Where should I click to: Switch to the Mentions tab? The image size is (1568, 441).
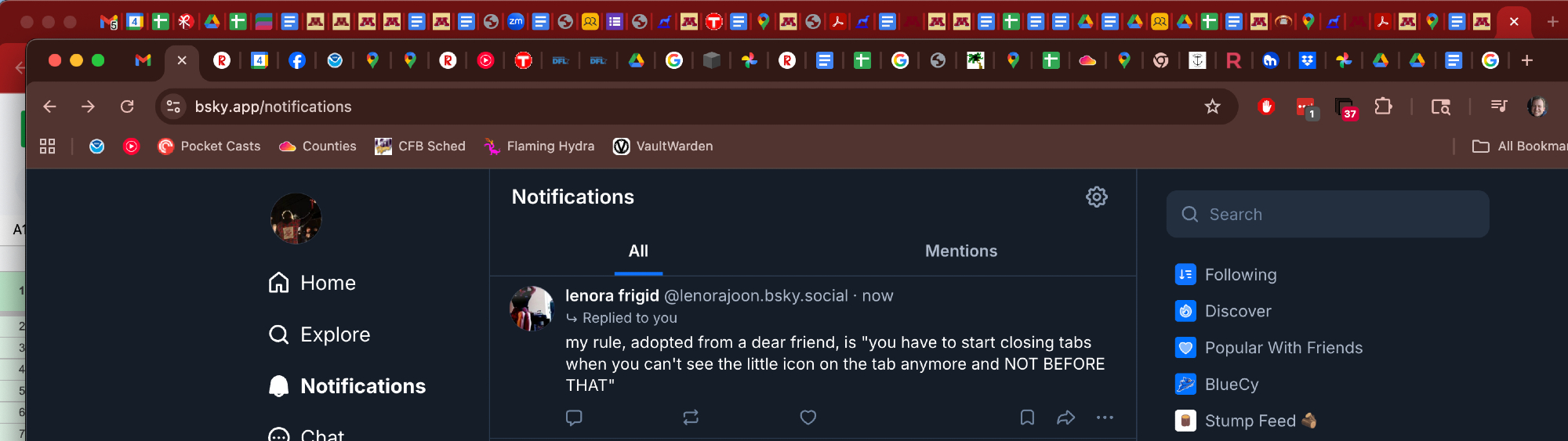coord(960,251)
